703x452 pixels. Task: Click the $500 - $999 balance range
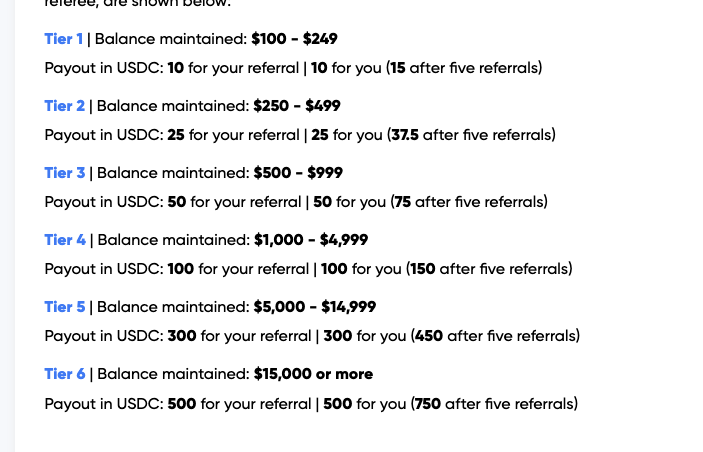click(x=298, y=173)
